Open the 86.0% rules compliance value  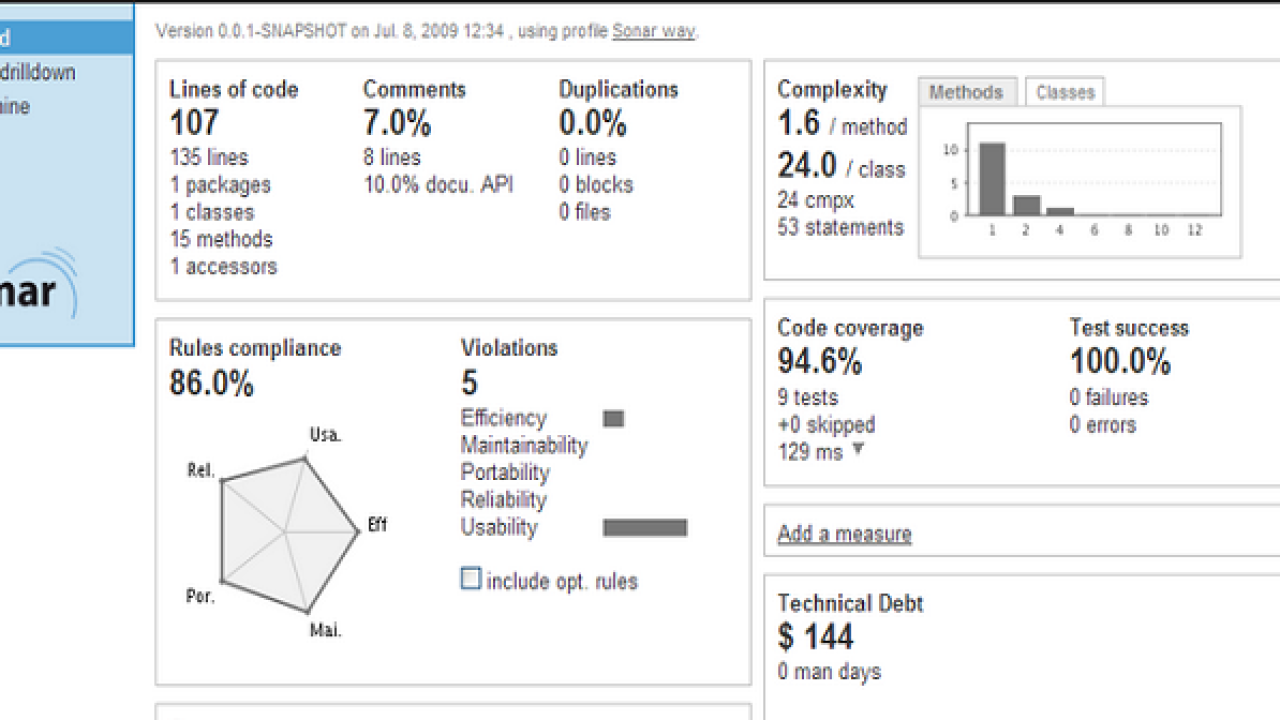click(211, 383)
